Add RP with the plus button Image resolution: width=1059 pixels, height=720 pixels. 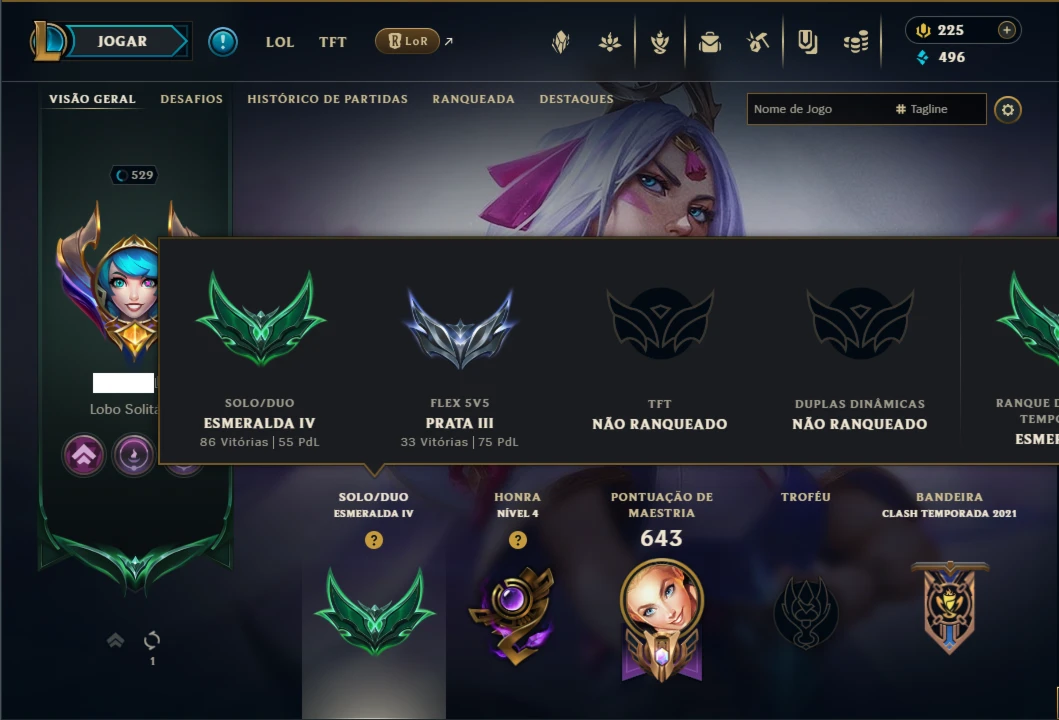[x=1006, y=30]
